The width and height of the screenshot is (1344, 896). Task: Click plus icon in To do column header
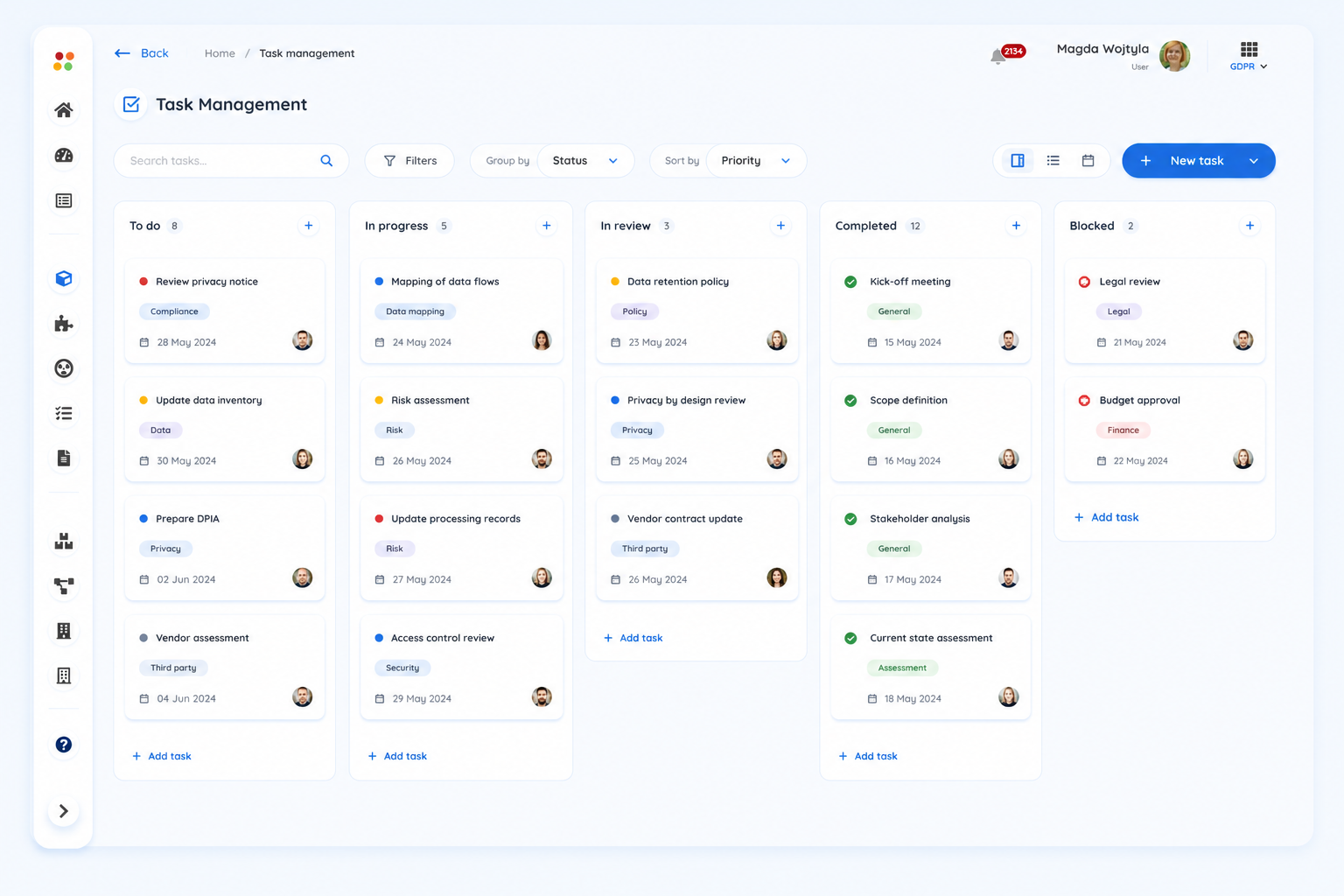tap(309, 226)
